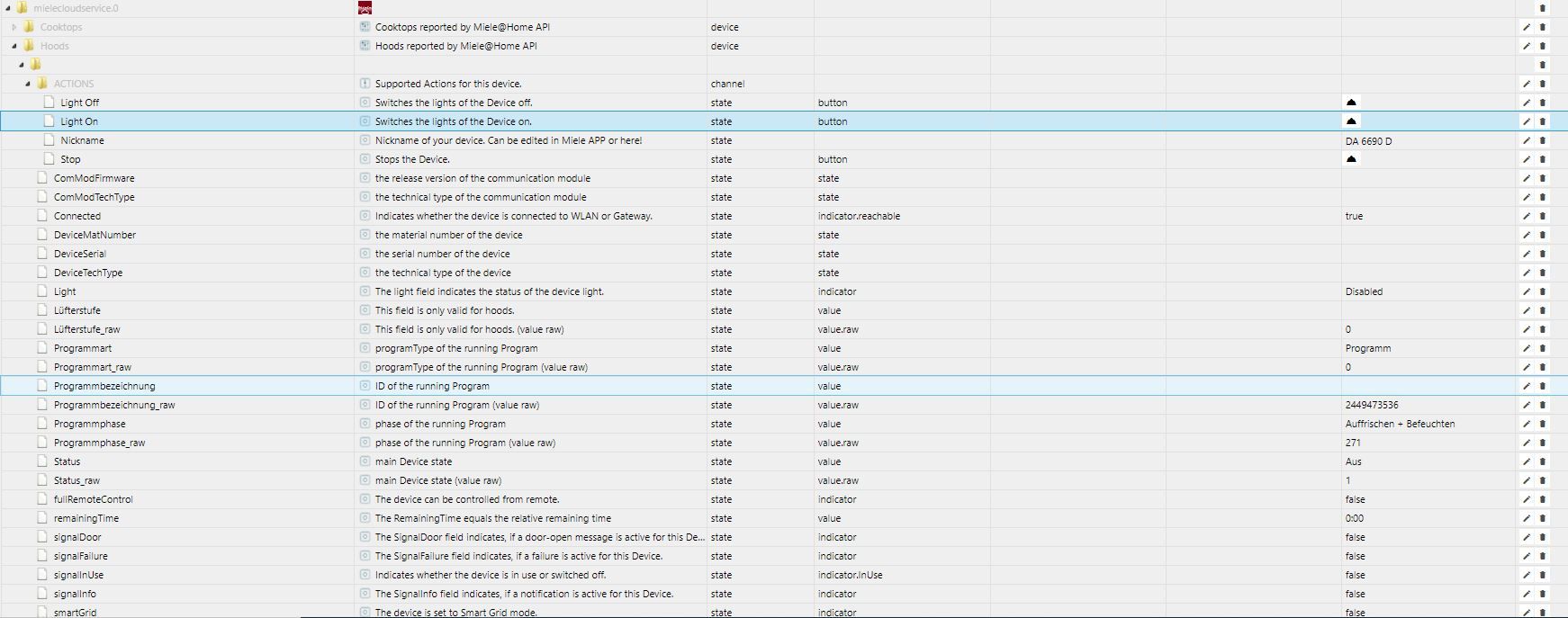Edit the Programmart state
The width and height of the screenshot is (1568, 618).
1527,348
